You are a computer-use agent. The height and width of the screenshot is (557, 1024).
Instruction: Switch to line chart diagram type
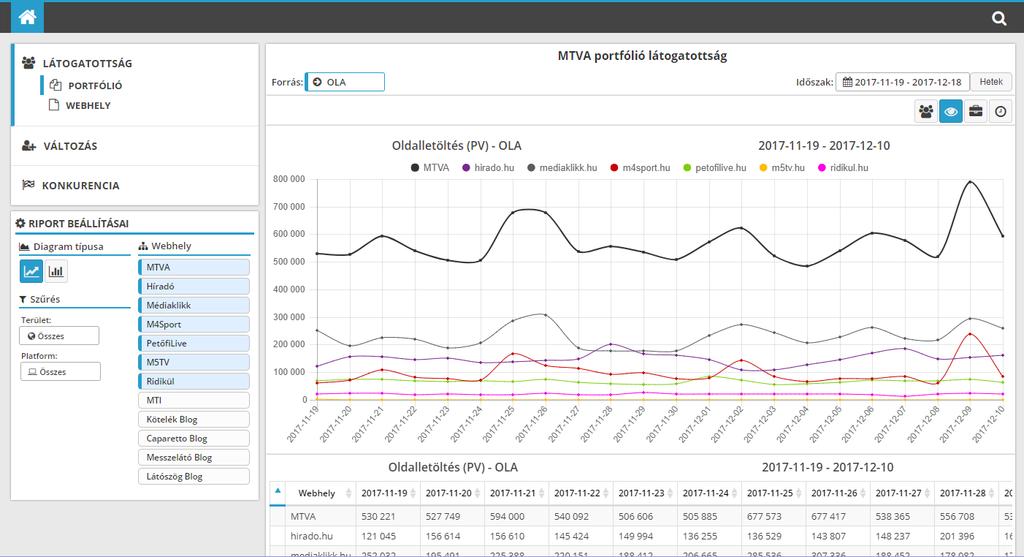[31, 271]
